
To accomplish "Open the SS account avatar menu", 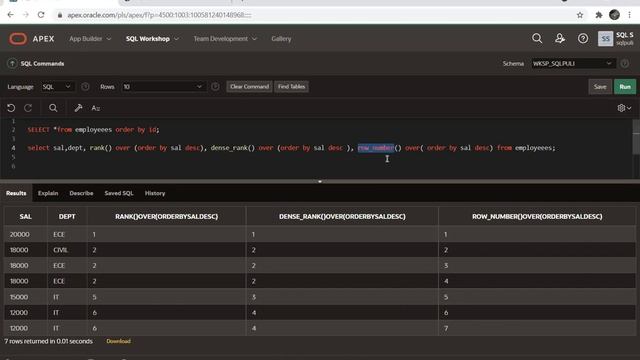I will click(x=605, y=39).
